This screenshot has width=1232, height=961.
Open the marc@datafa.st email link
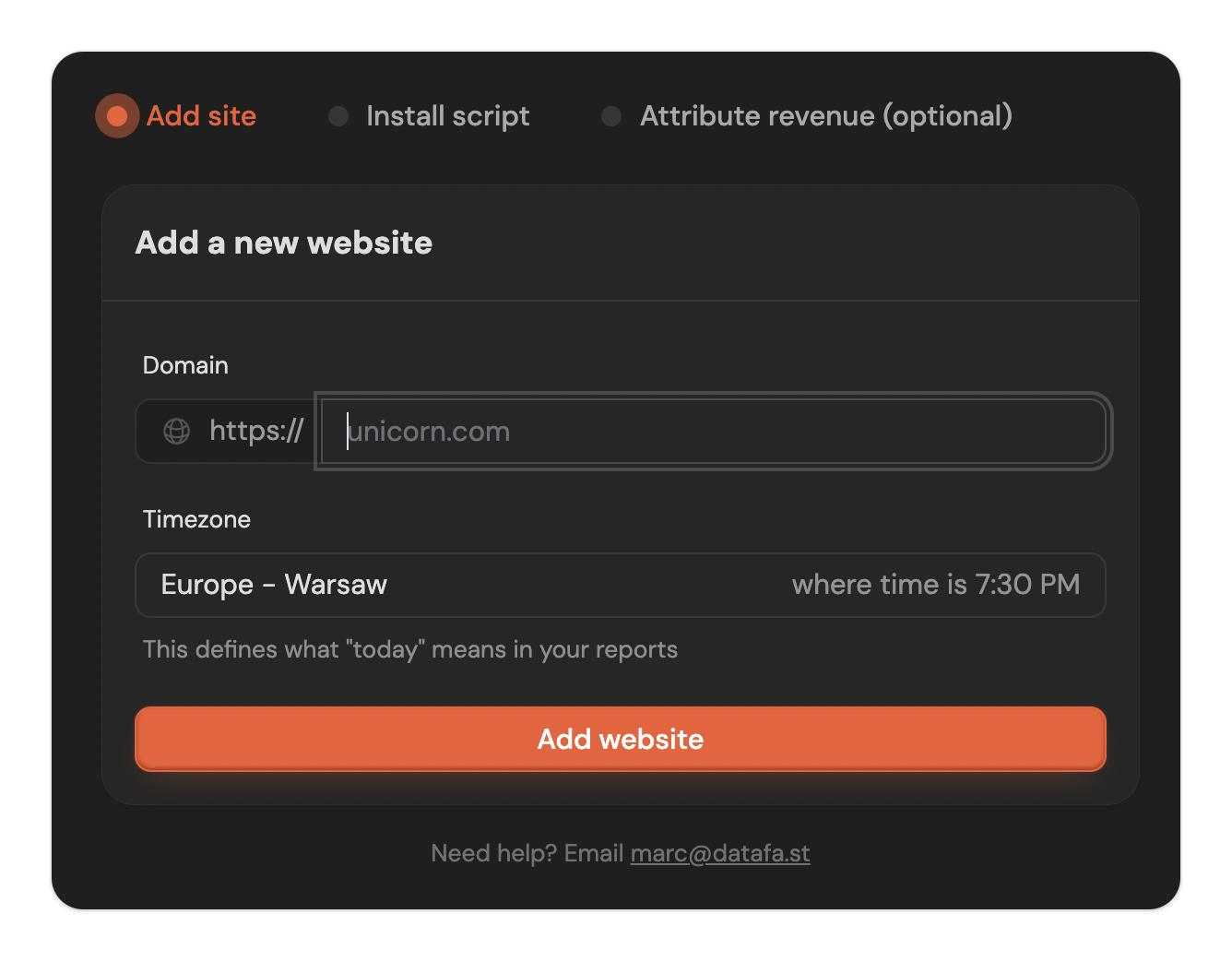tap(720, 853)
